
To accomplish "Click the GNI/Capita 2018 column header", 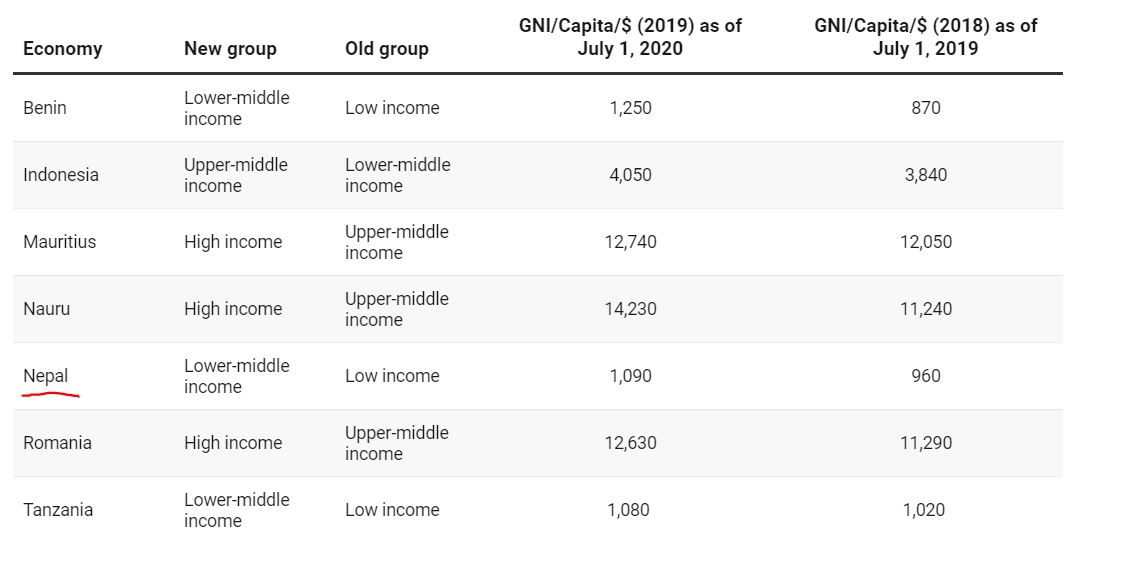I will [x=926, y=37].
